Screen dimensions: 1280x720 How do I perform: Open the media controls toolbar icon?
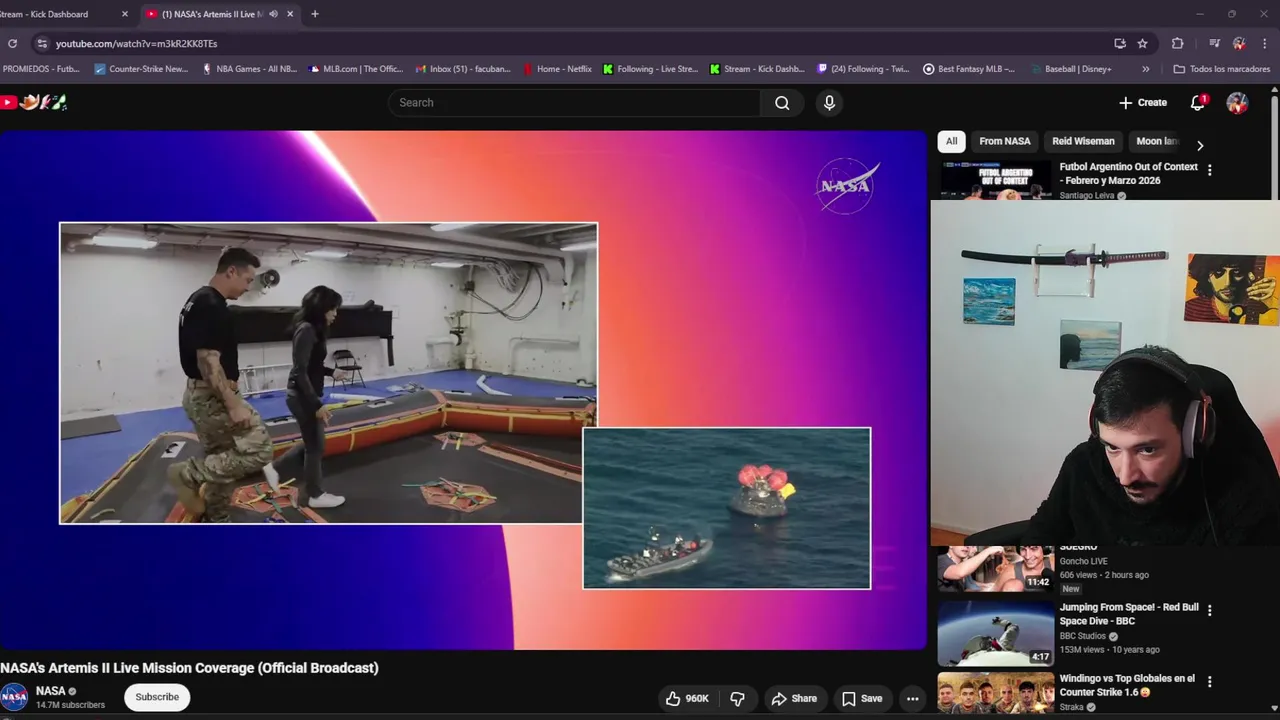(1214, 43)
